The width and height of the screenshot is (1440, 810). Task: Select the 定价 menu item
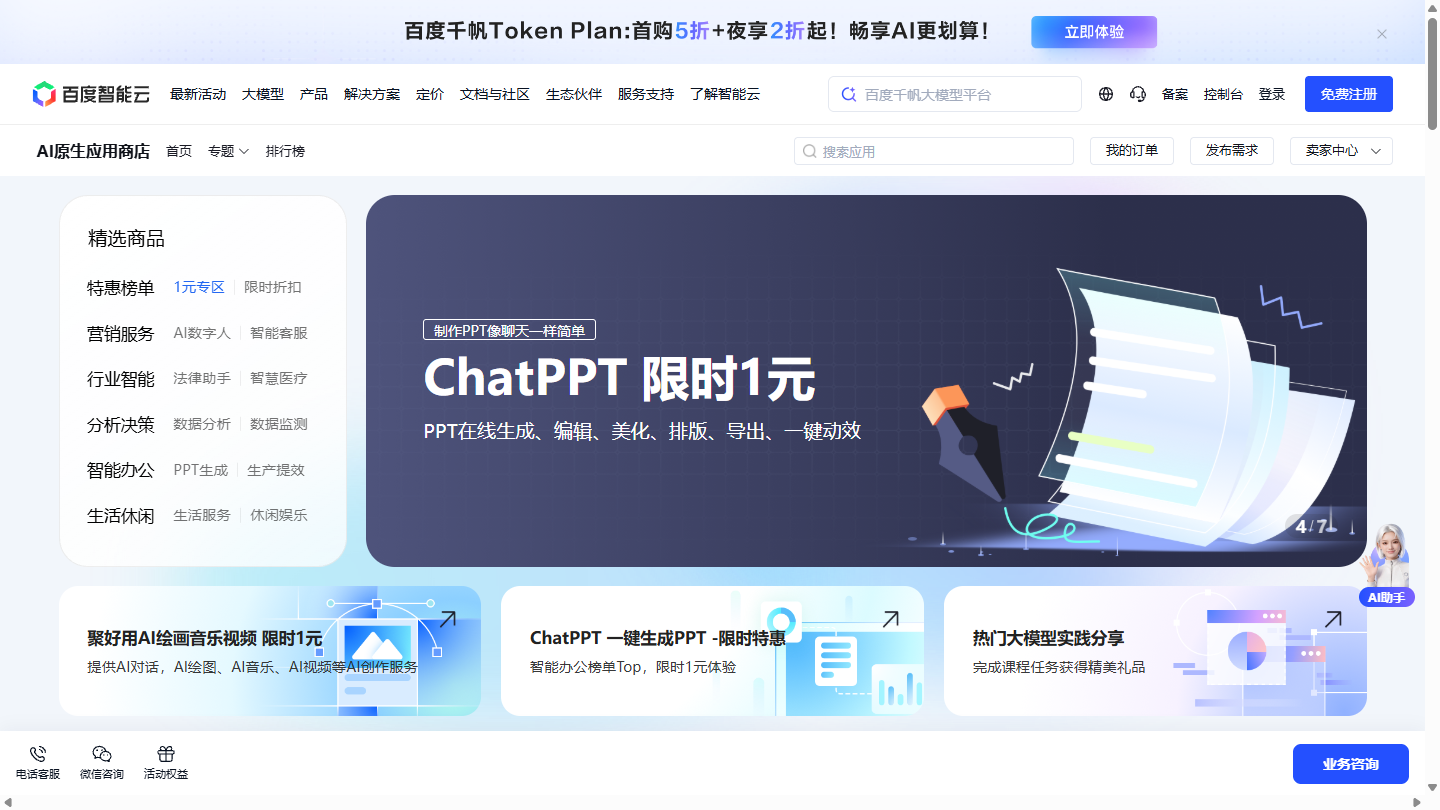point(430,94)
